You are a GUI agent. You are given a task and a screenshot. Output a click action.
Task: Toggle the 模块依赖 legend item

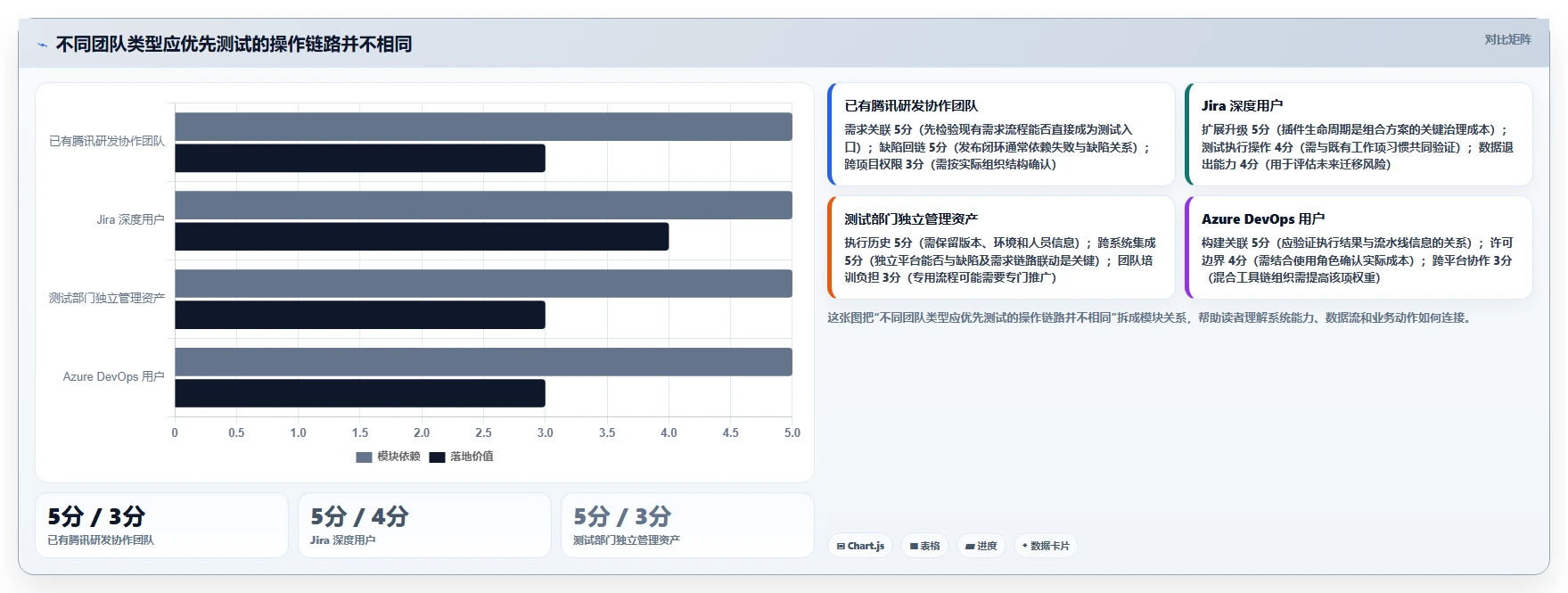click(x=388, y=457)
